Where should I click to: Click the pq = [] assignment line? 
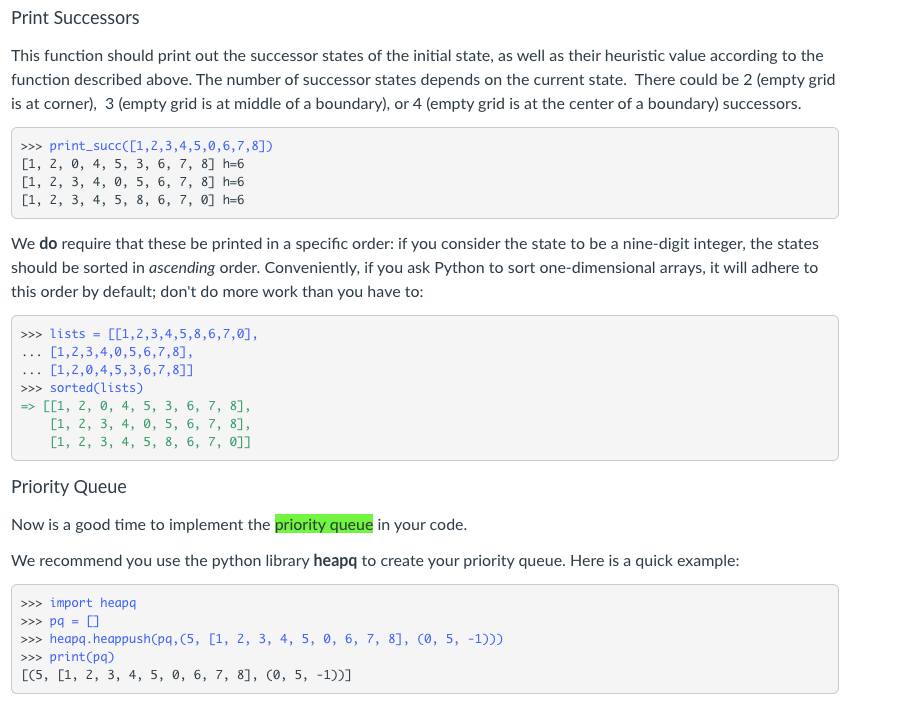(60, 621)
